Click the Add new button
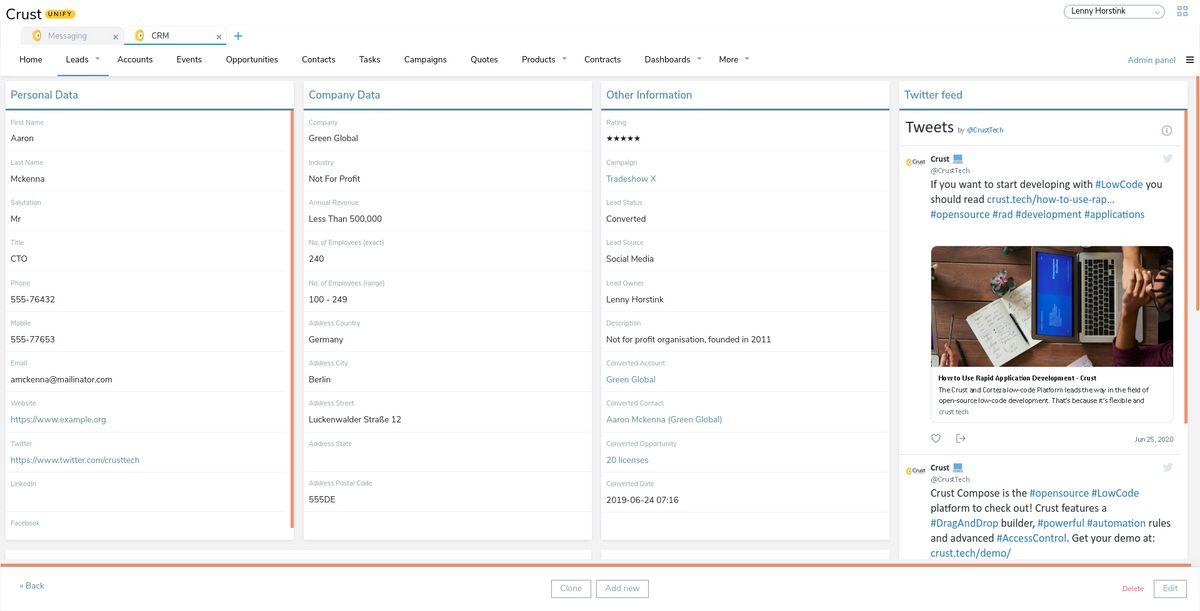Viewport: 1200px width, 611px height. (x=622, y=588)
